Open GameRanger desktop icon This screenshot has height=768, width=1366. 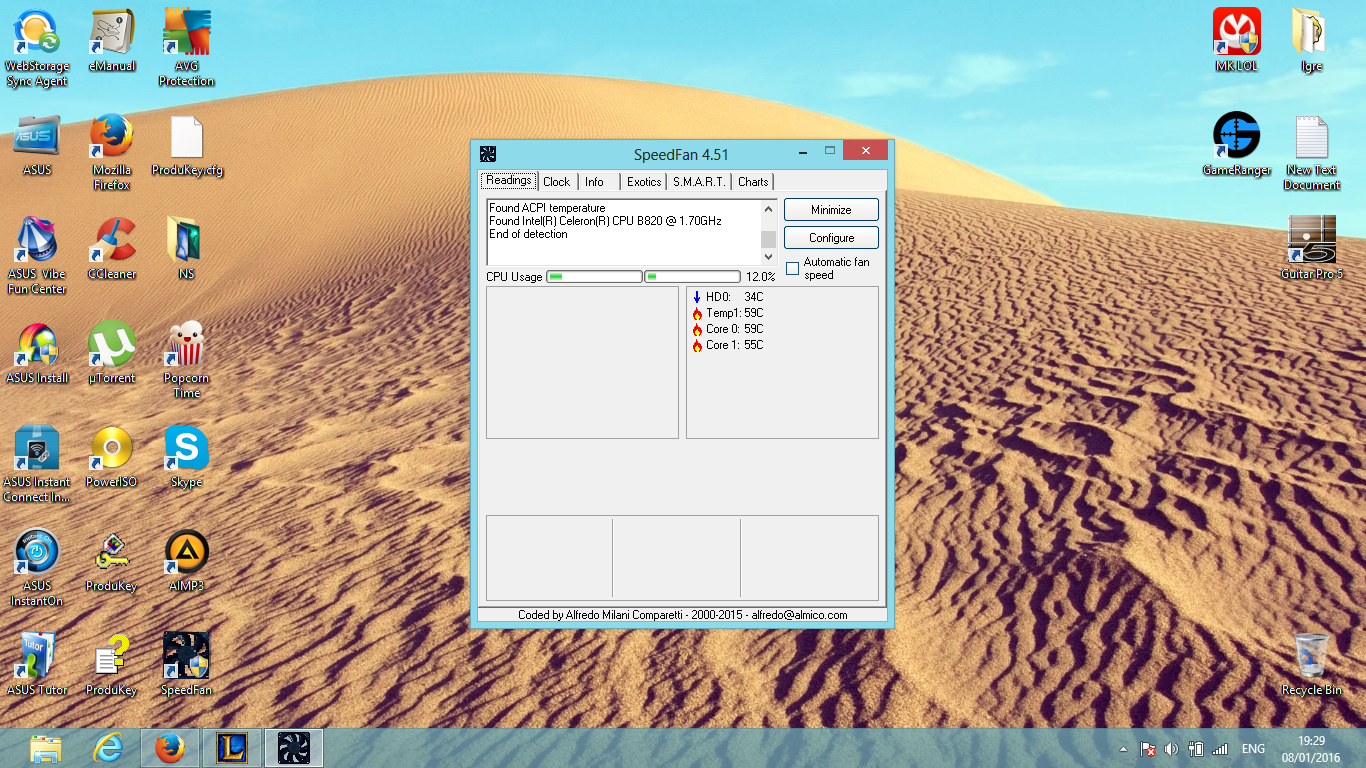coord(1236,138)
